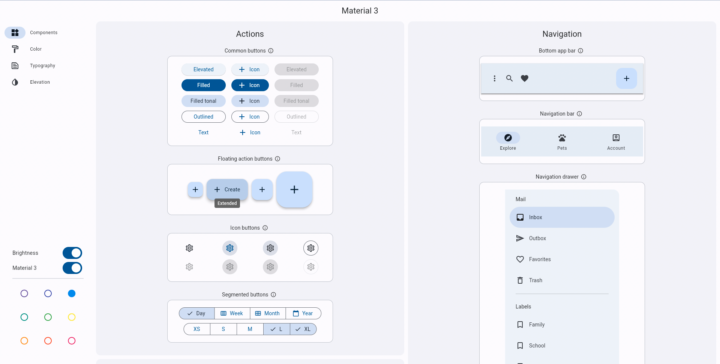Open the Elevation section in the sidebar
This screenshot has width=720, height=364.
click(30, 82)
